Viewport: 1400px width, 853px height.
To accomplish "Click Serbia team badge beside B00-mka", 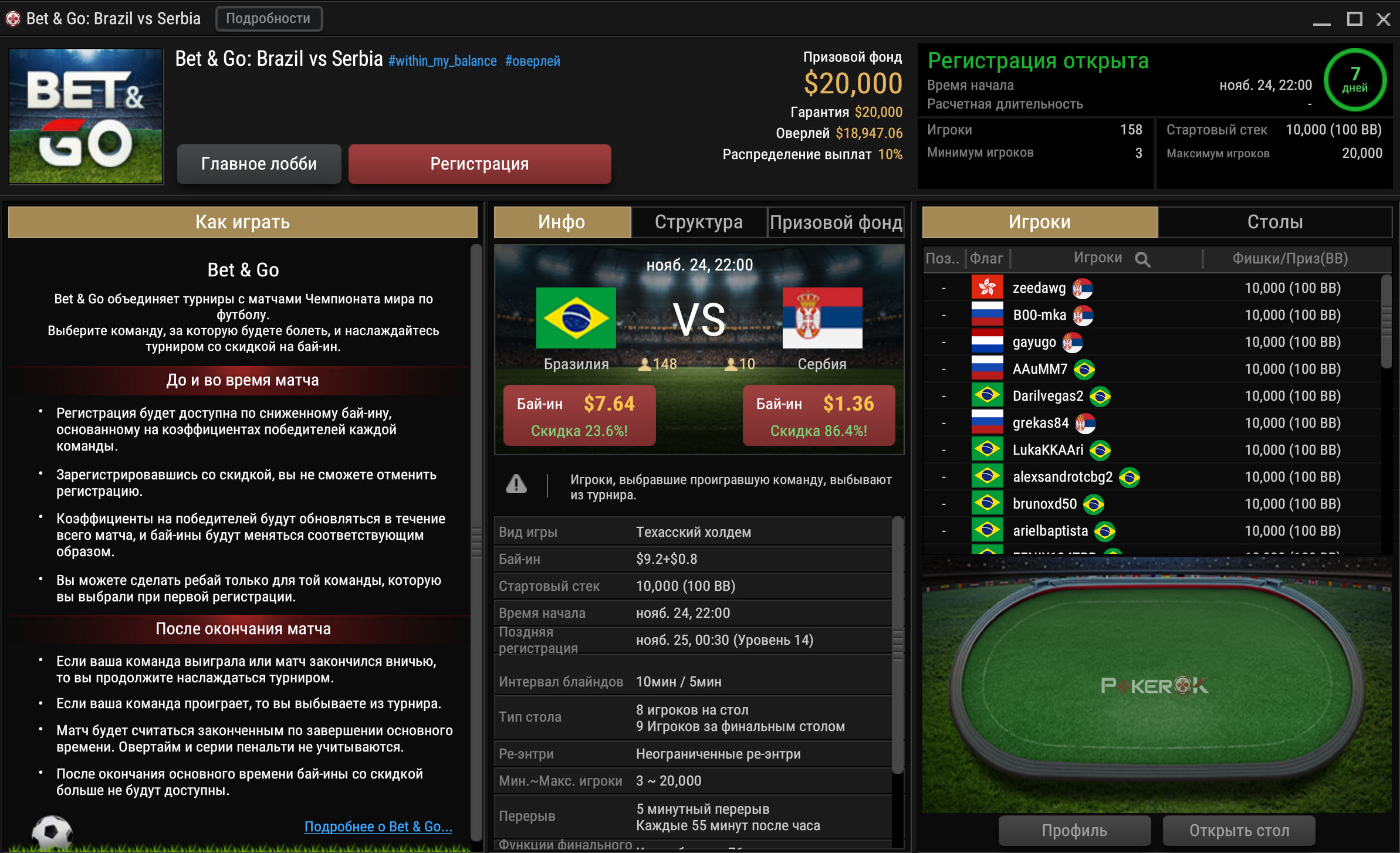I will click(x=1083, y=316).
